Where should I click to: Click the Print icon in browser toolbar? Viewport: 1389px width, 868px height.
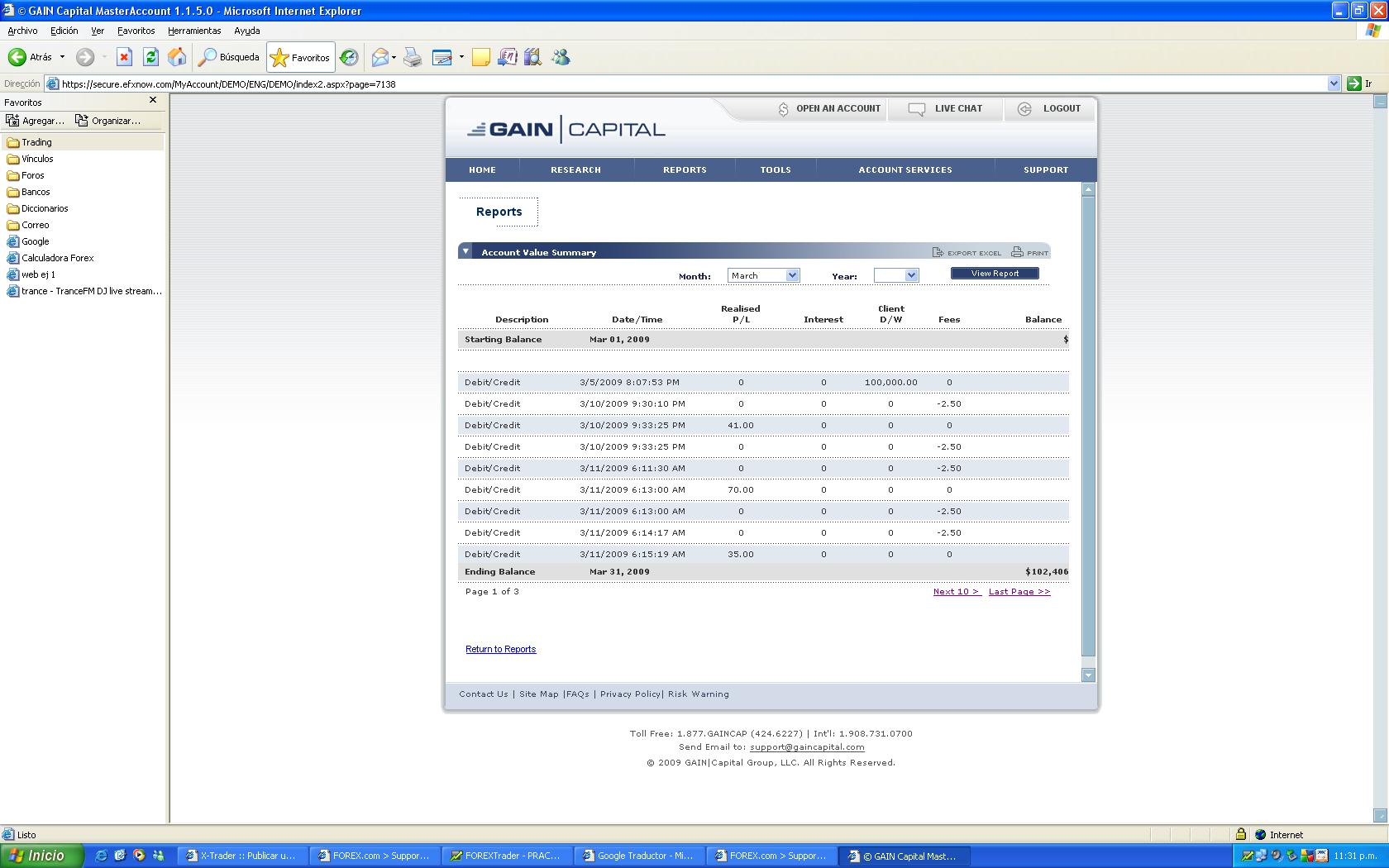click(413, 57)
